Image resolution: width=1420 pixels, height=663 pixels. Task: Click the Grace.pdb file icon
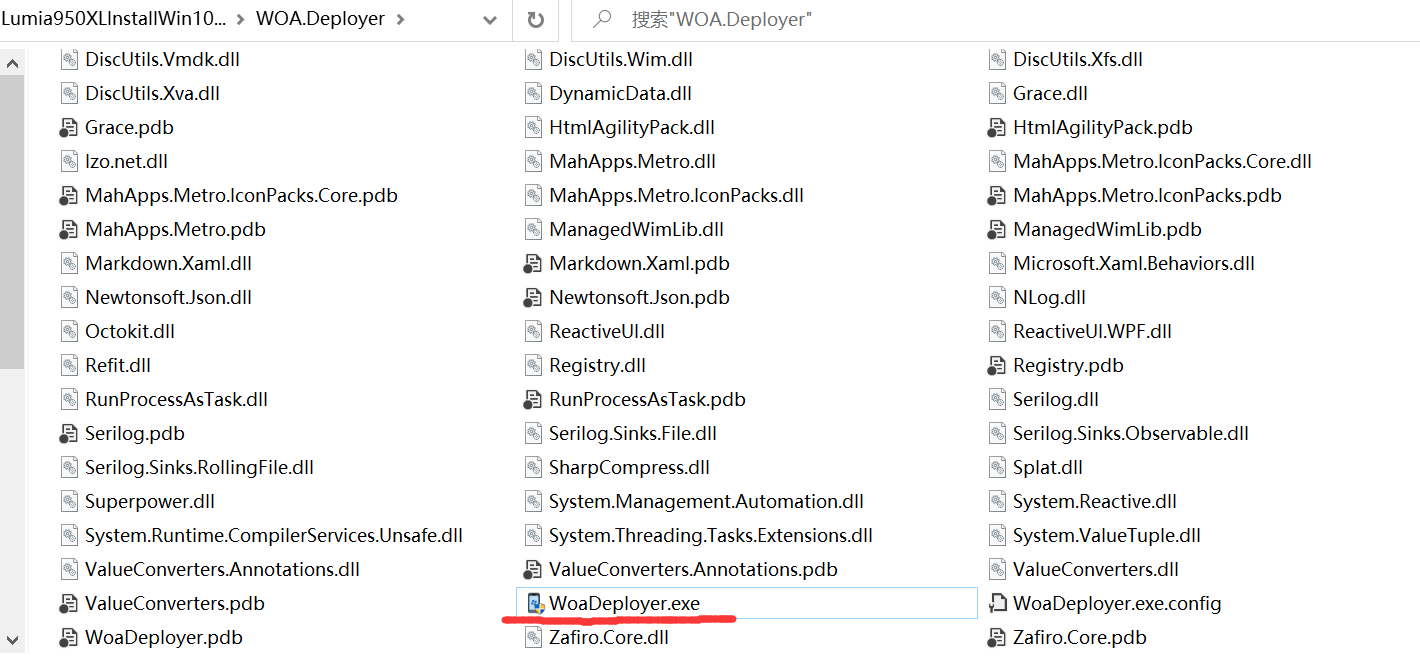[x=69, y=127]
